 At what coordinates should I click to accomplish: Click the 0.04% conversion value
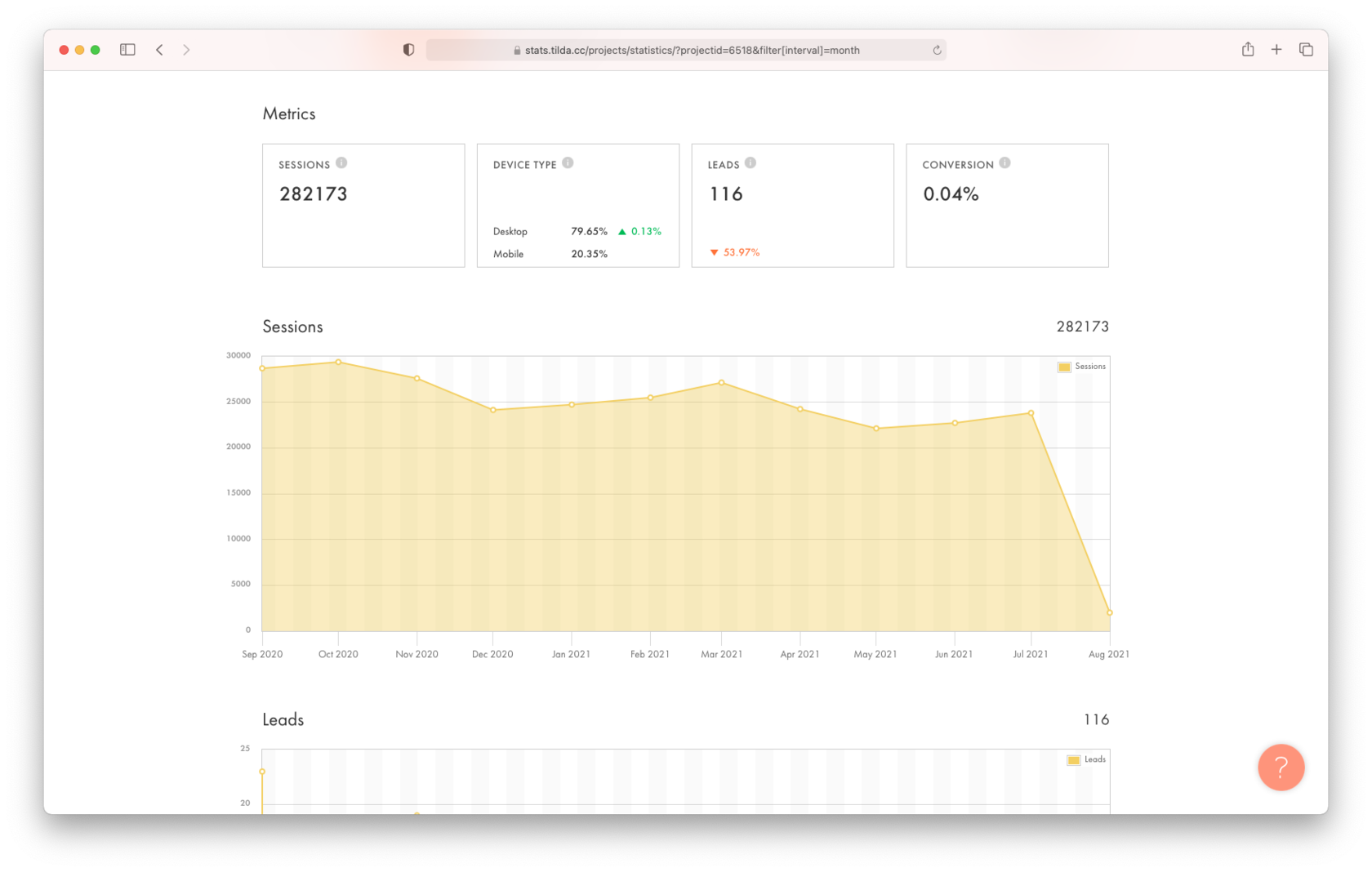point(951,194)
